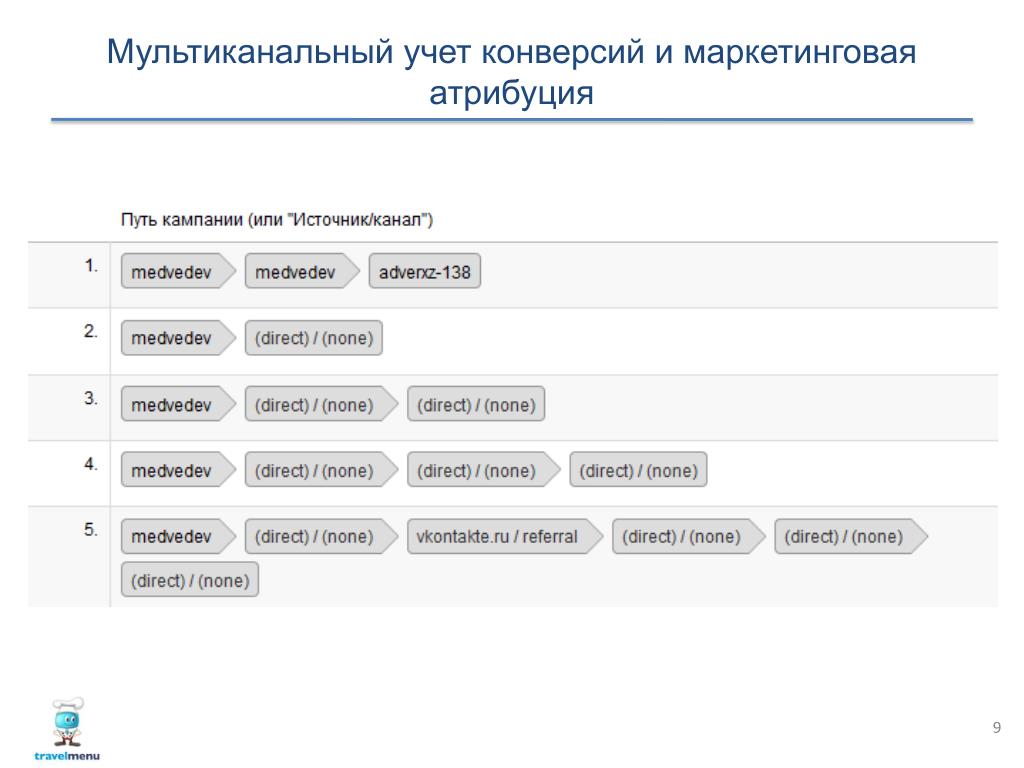Select medvedev chip in row 5
This screenshot has height=768, width=1024.
click(178, 537)
